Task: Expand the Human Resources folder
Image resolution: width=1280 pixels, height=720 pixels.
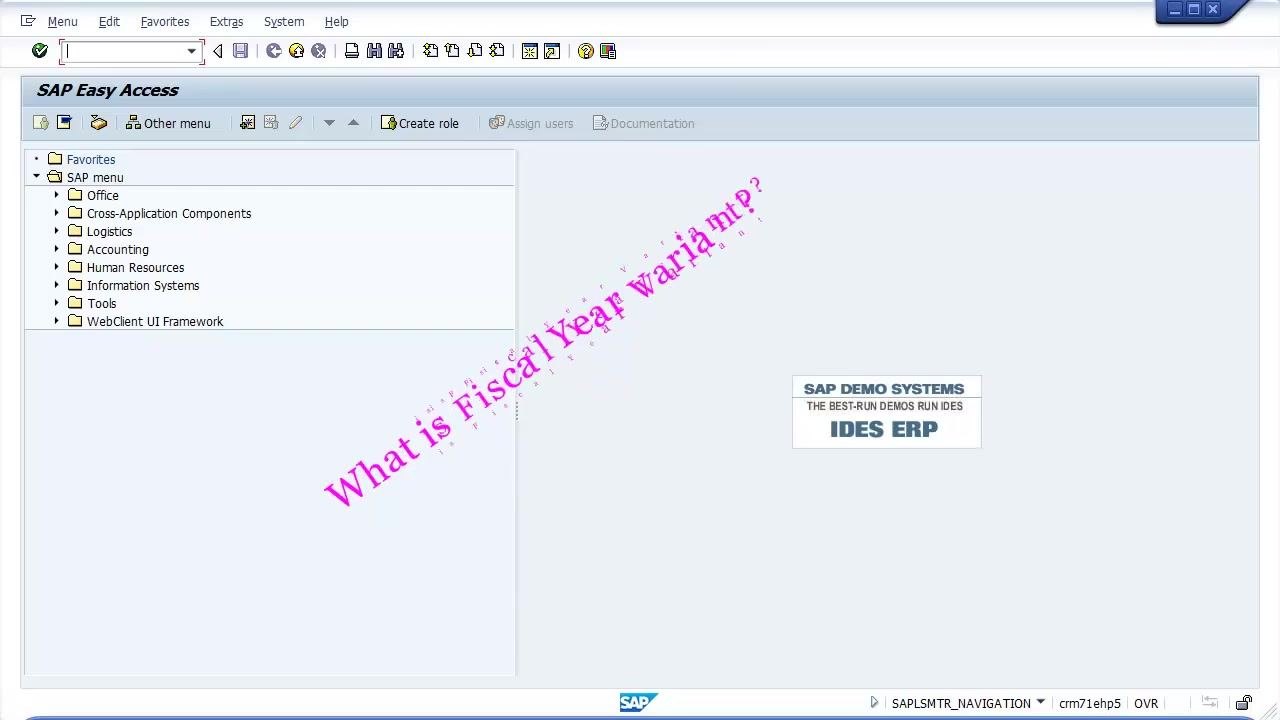Action: pyautogui.click(x=57, y=267)
